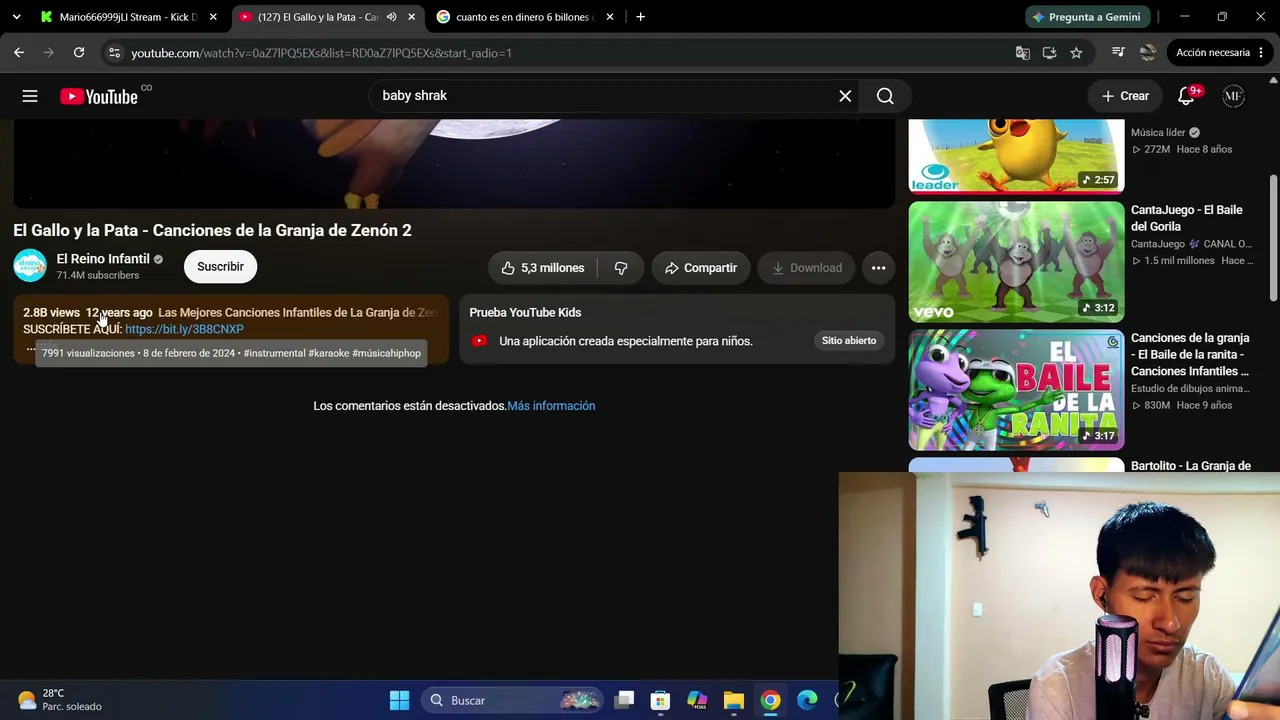Click the Más información link

point(551,406)
